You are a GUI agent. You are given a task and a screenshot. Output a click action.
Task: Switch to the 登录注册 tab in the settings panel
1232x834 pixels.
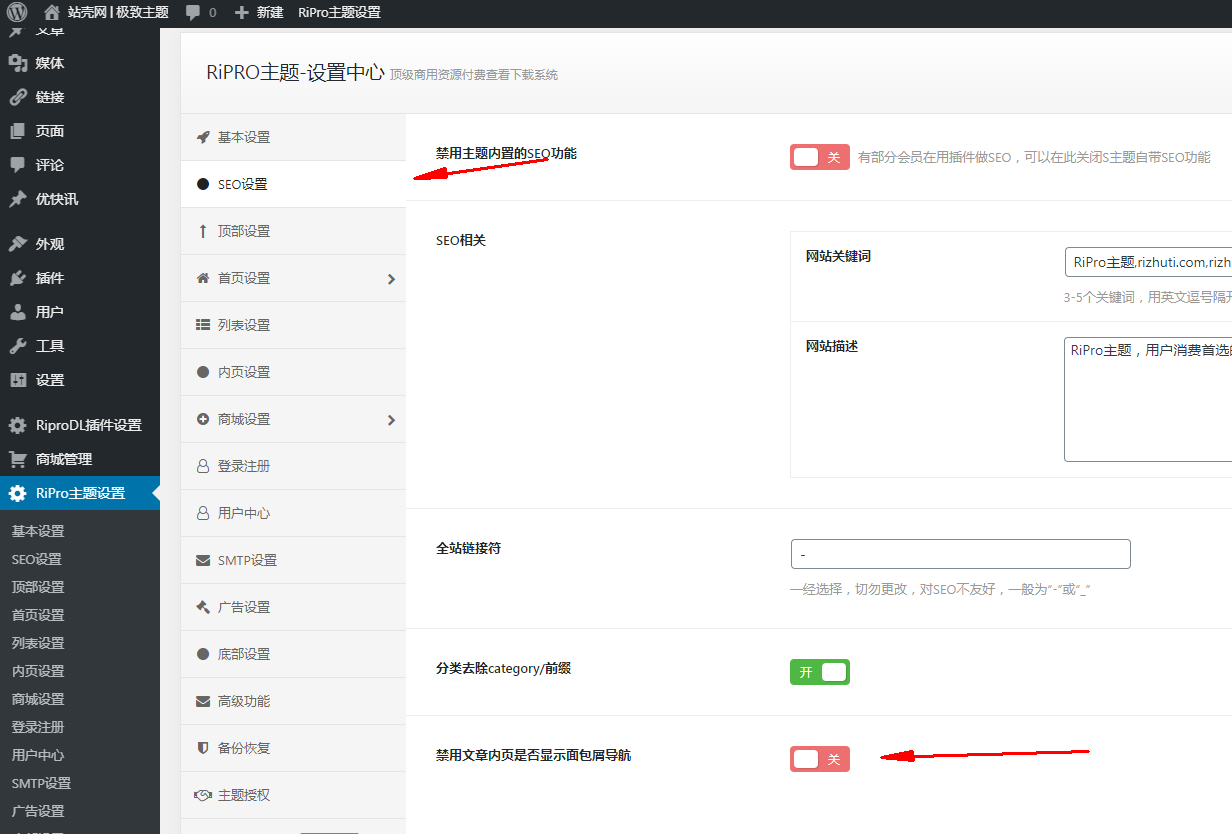point(293,466)
